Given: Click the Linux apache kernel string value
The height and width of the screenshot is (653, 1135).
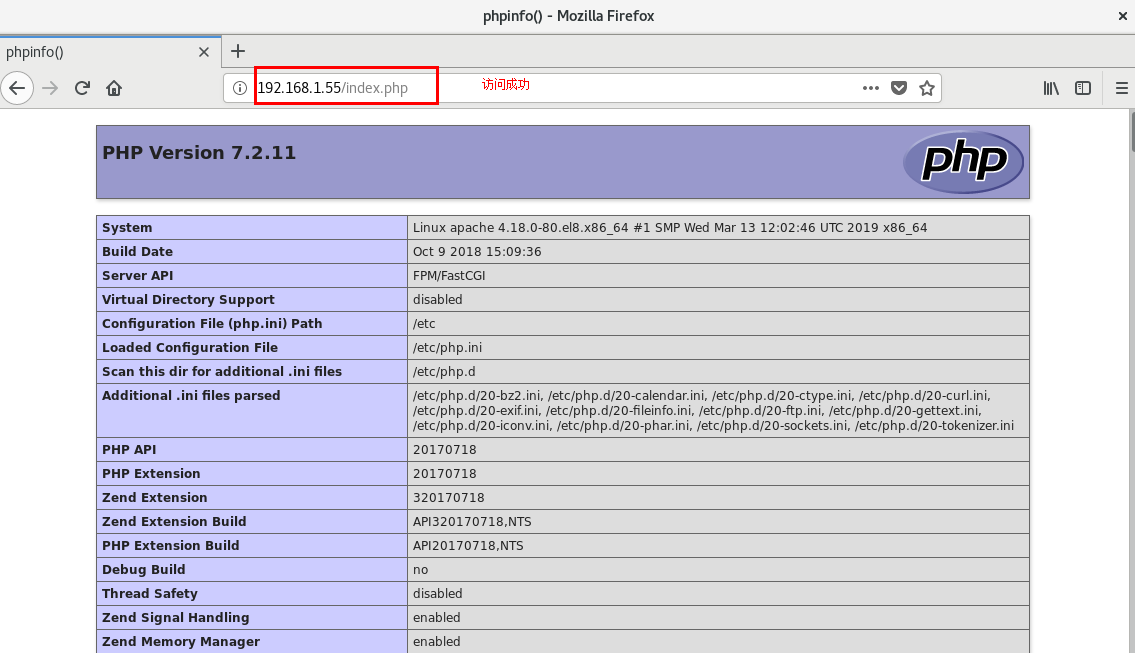Looking at the screenshot, I should 670,227.
